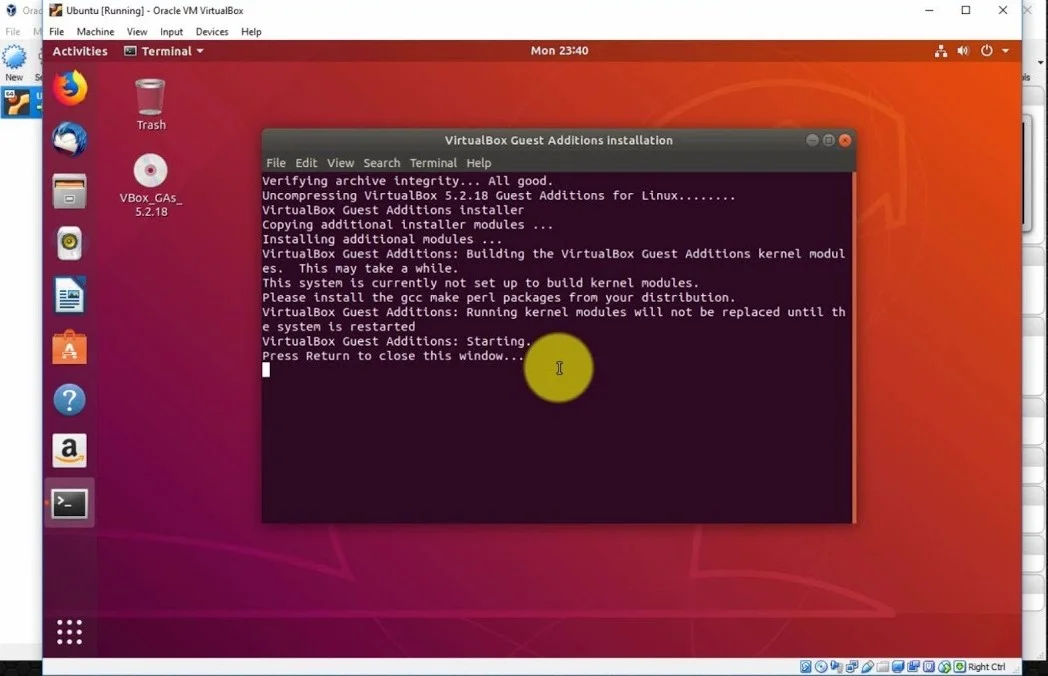
Task: Open the terminal window Help menu
Action: pyautogui.click(x=479, y=162)
